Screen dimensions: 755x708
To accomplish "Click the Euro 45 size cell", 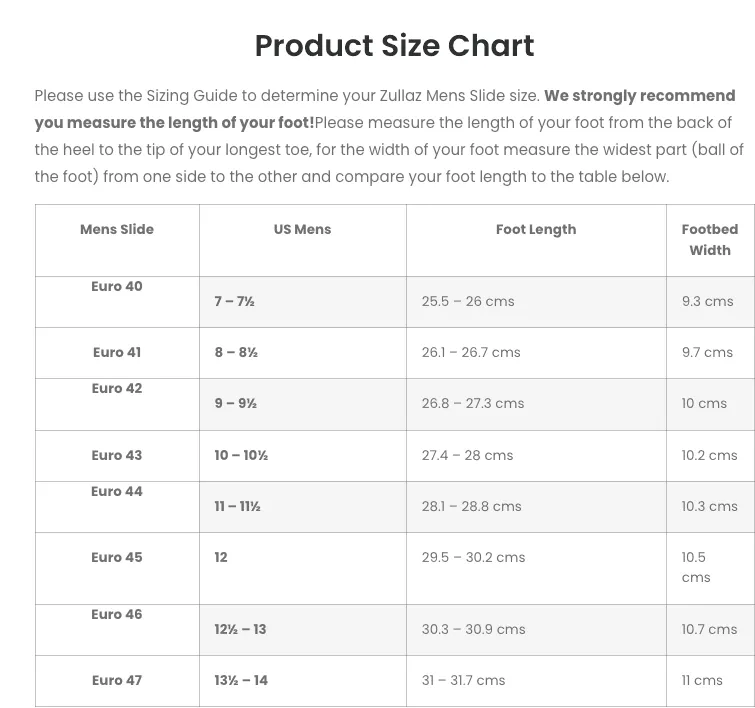I will click(x=117, y=557).
